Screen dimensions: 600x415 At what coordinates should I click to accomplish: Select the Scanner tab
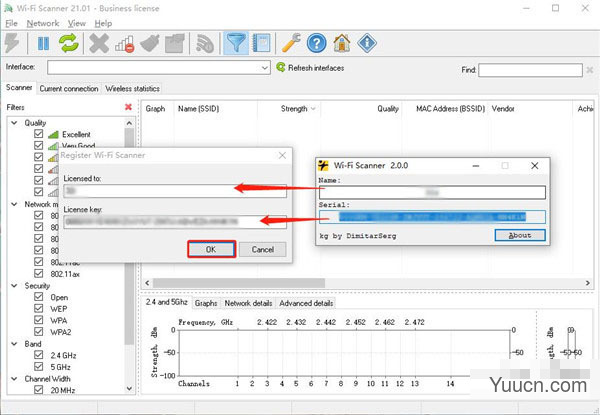click(19, 88)
